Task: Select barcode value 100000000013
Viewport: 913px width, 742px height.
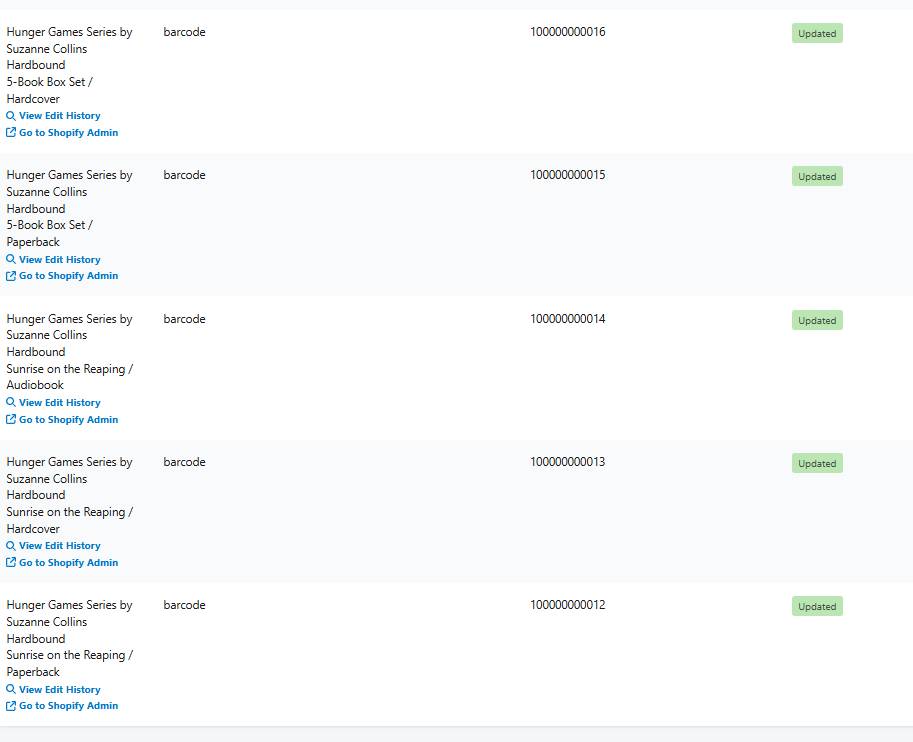Action: [x=568, y=462]
